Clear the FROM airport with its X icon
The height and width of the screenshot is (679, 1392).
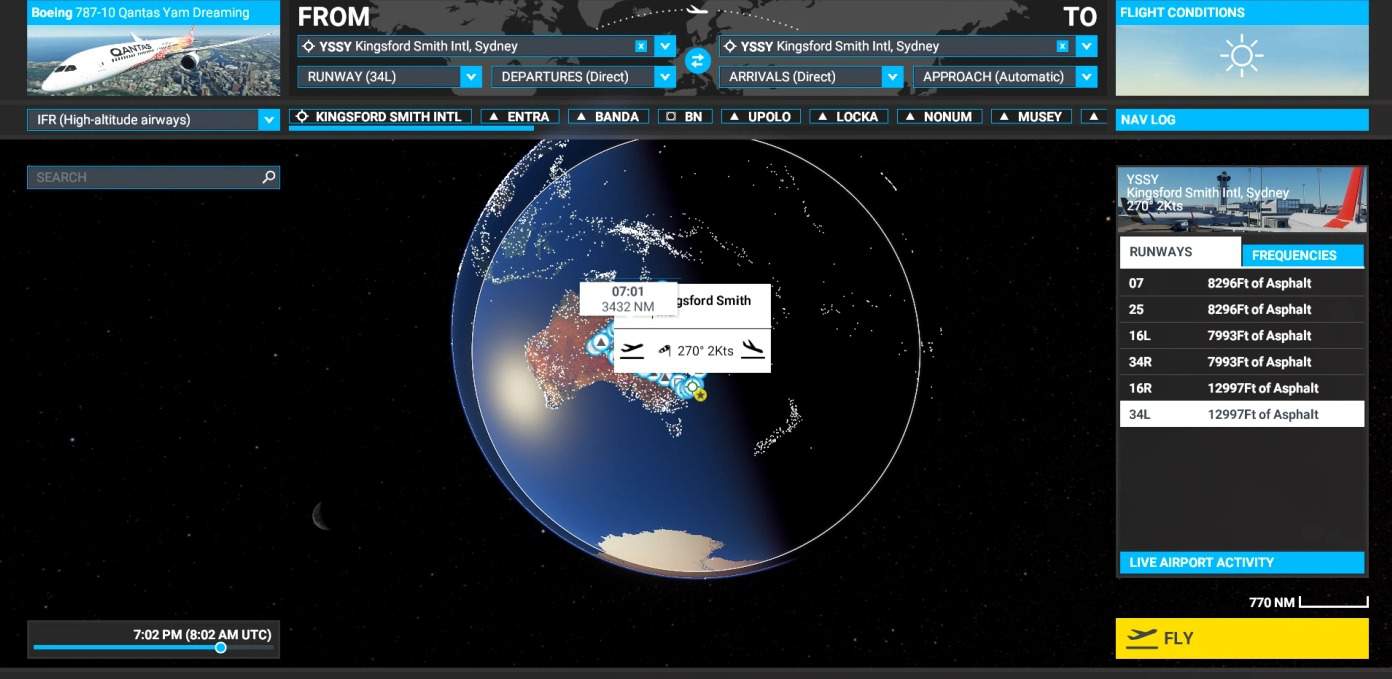click(641, 46)
